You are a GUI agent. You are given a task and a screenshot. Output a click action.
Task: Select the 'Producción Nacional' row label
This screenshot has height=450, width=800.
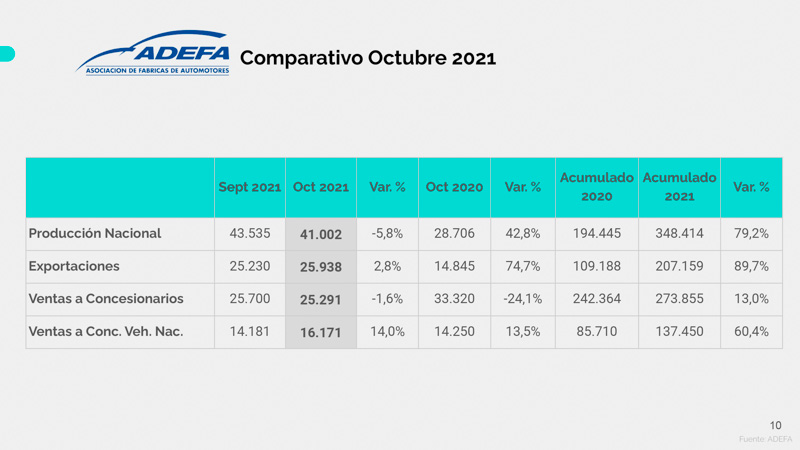(95, 233)
